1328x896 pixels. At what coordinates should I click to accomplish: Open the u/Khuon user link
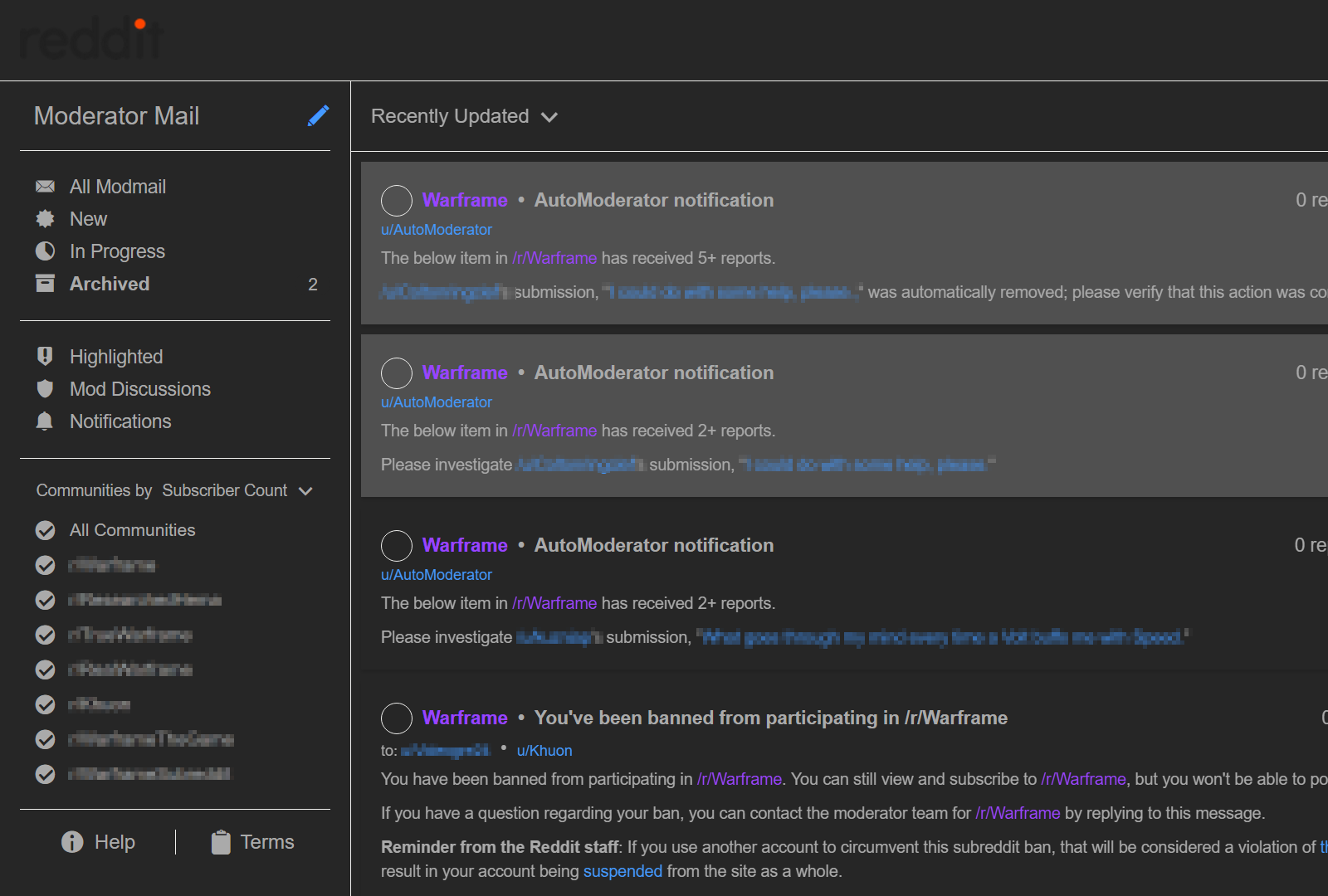[544, 751]
